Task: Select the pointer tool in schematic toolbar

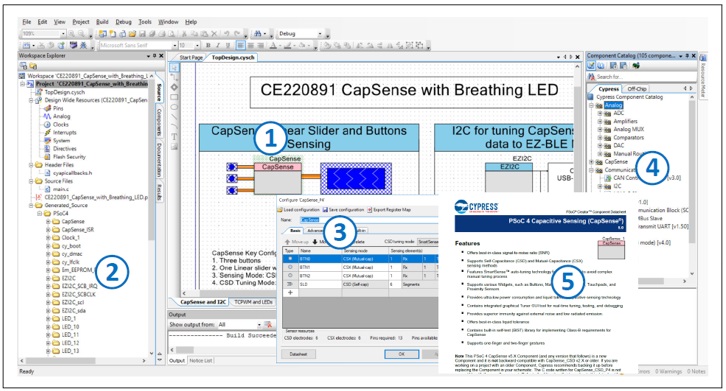Action: 174,68
